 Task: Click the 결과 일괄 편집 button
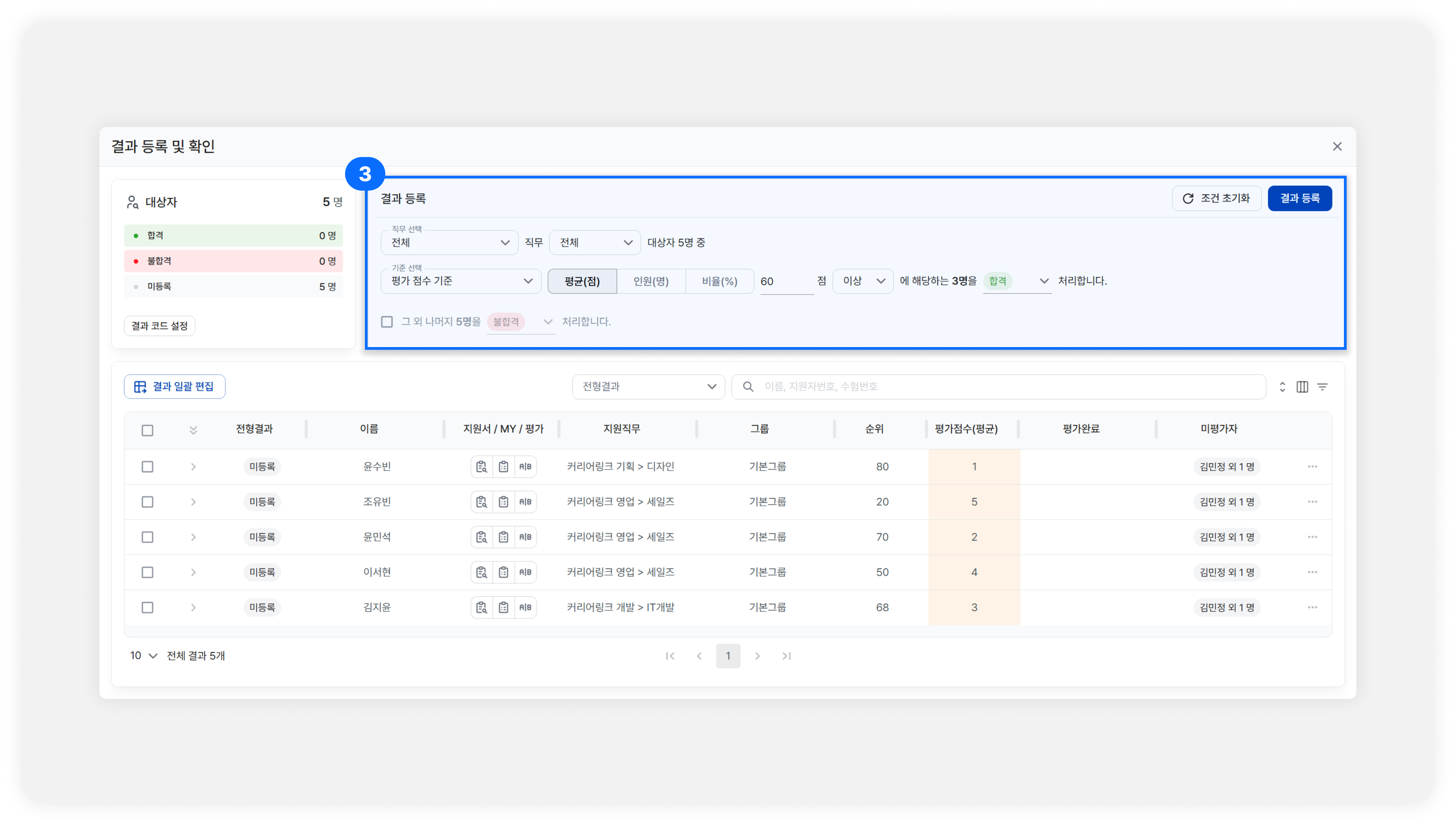click(x=174, y=386)
